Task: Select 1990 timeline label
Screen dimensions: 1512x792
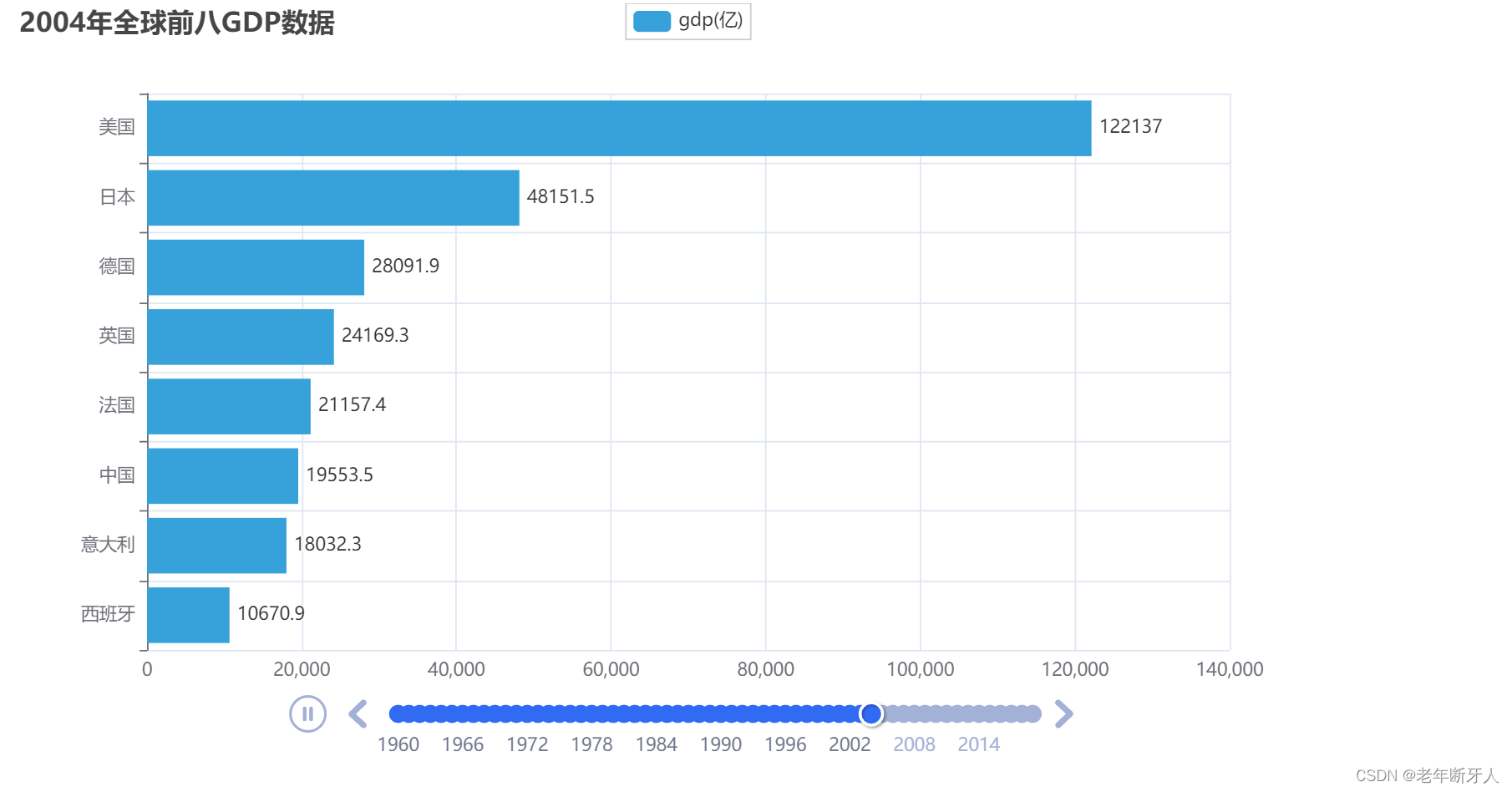Action: click(721, 744)
